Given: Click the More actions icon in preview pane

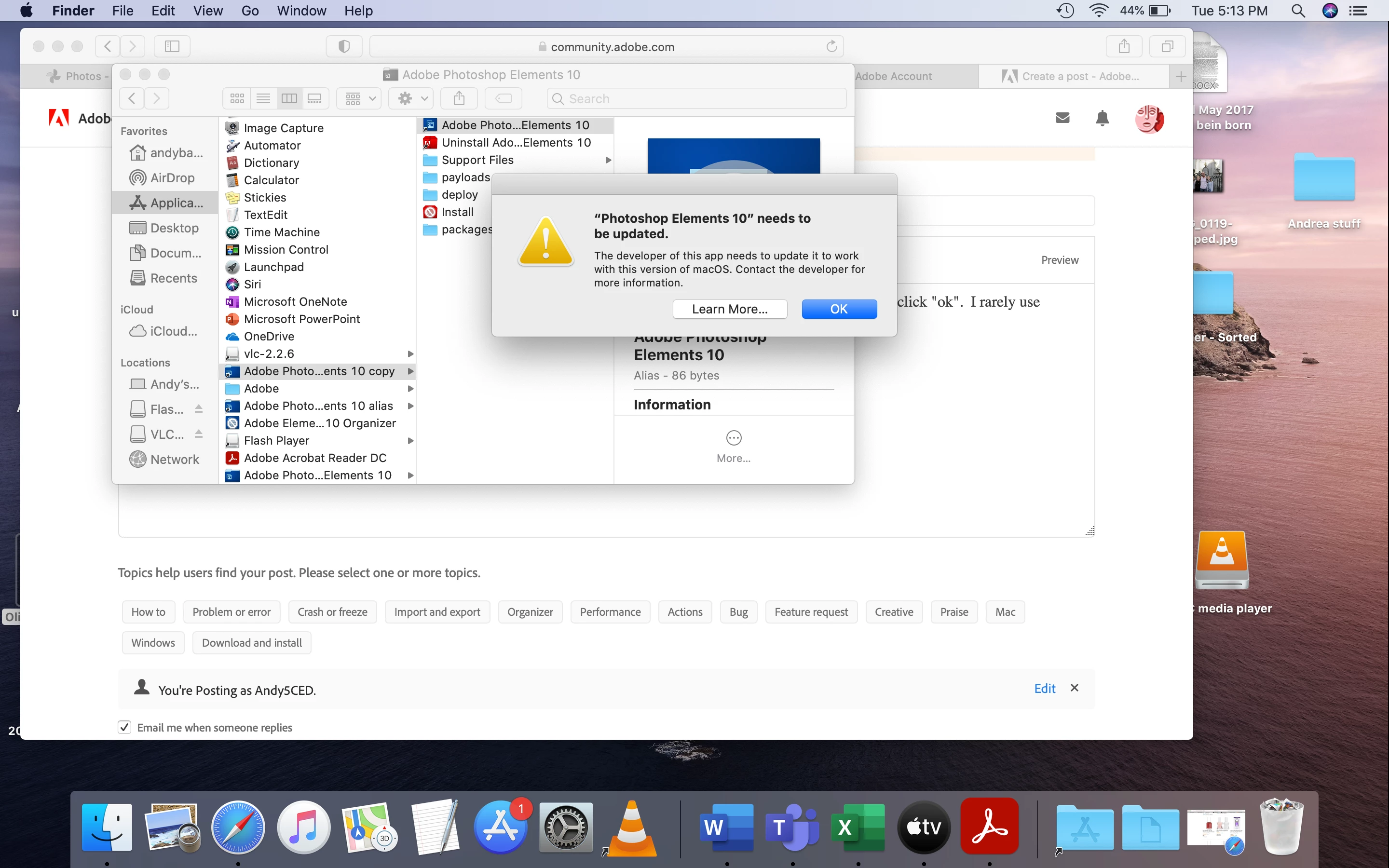Looking at the screenshot, I should pos(734,439).
